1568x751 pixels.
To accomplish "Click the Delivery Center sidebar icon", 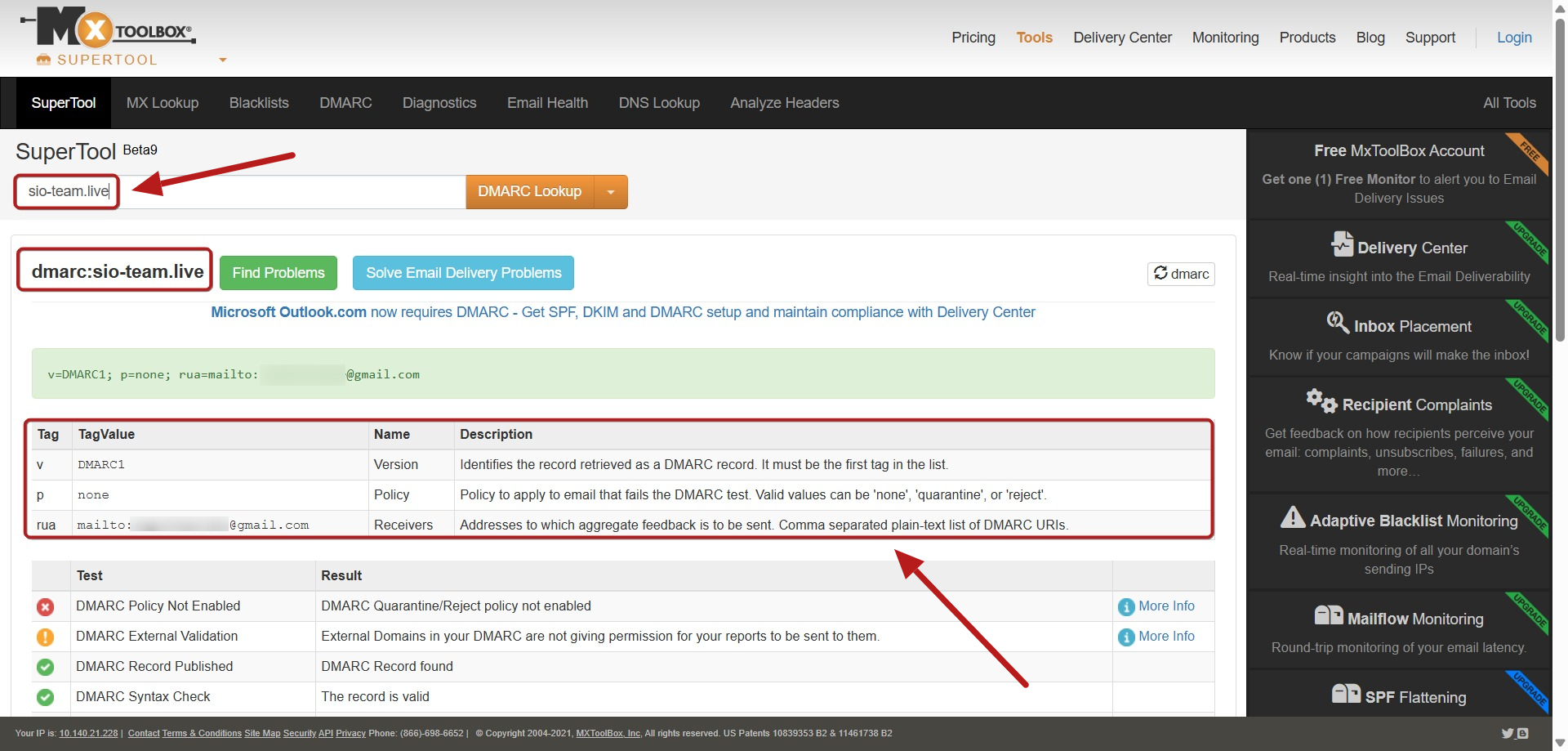I will tap(1342, 244).
